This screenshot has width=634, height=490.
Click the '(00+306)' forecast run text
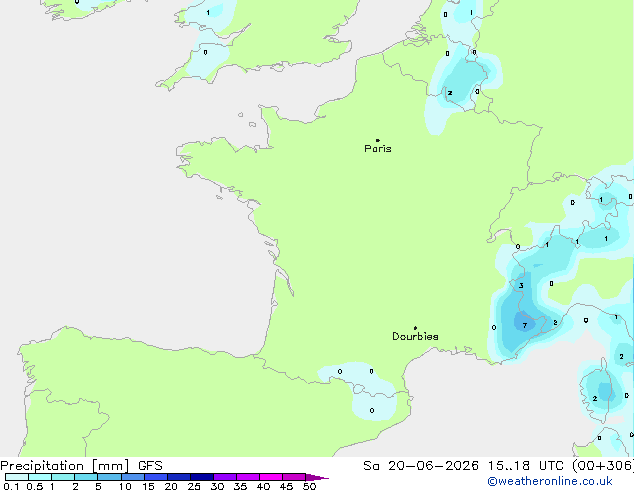pyautogui.click(x=603, y=466)
